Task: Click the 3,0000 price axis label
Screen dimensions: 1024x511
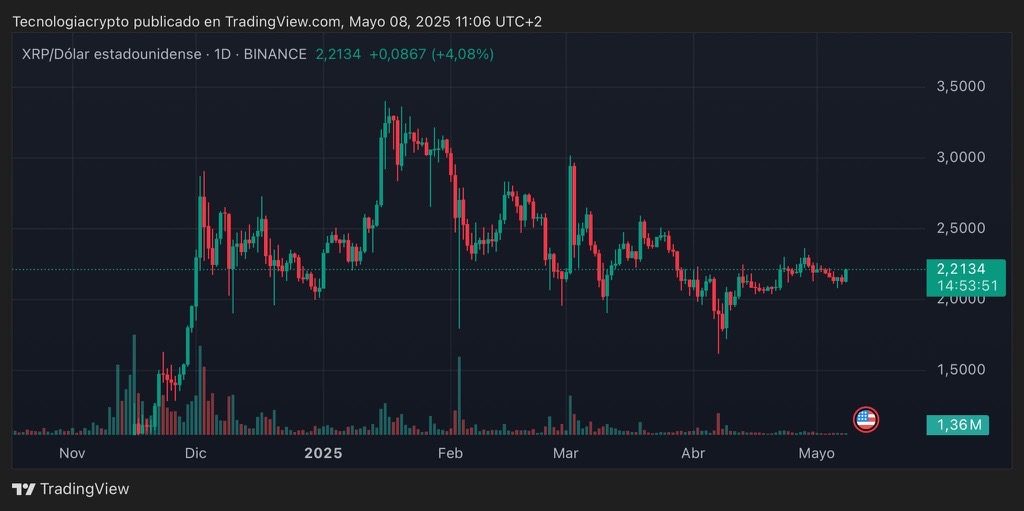Action: point(960,158)
